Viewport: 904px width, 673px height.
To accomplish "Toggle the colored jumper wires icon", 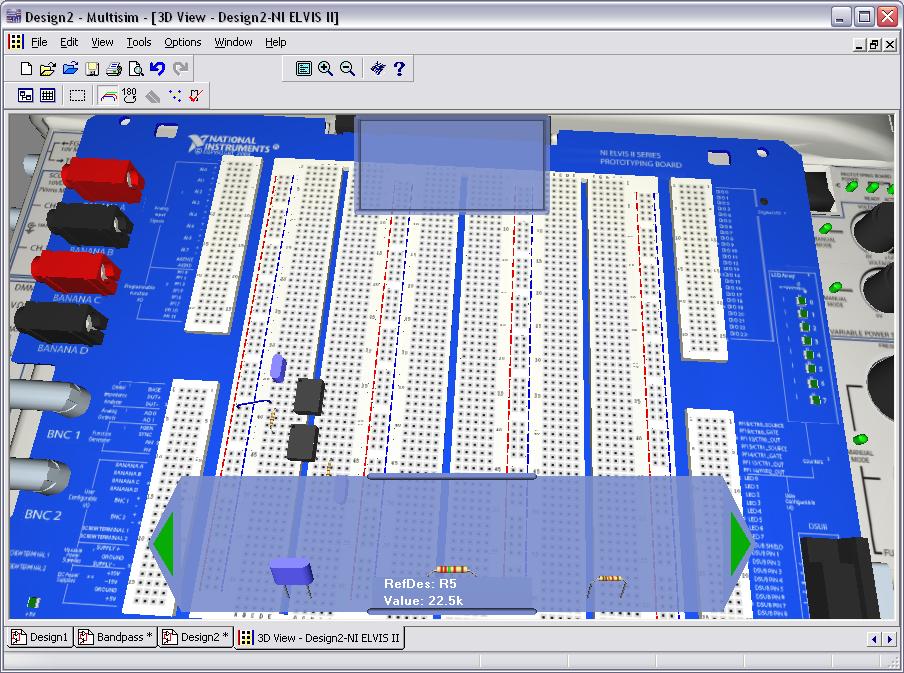I will coord(108,96).
